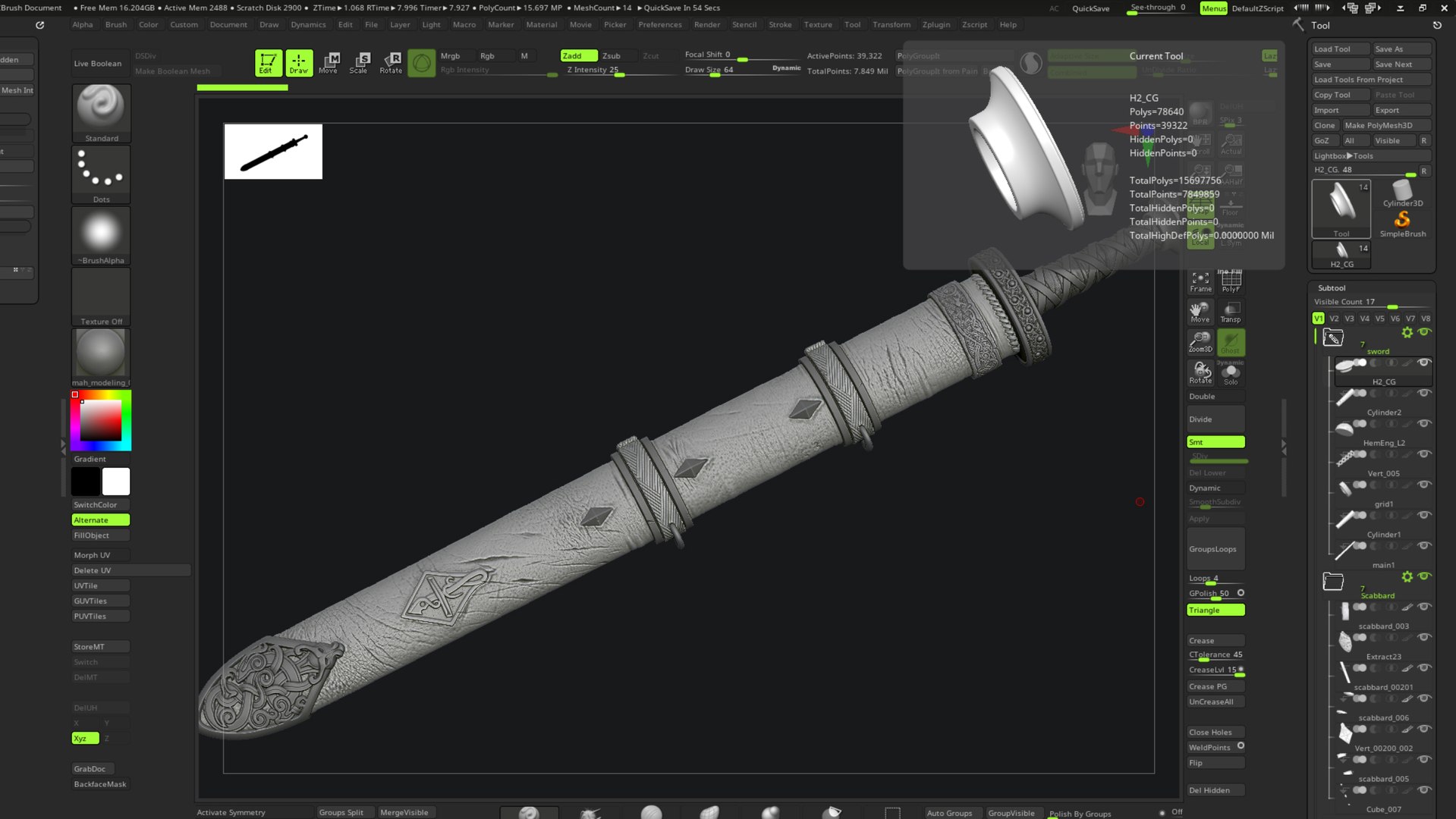Click the Move hand navigation icon

pos(1200,312)
